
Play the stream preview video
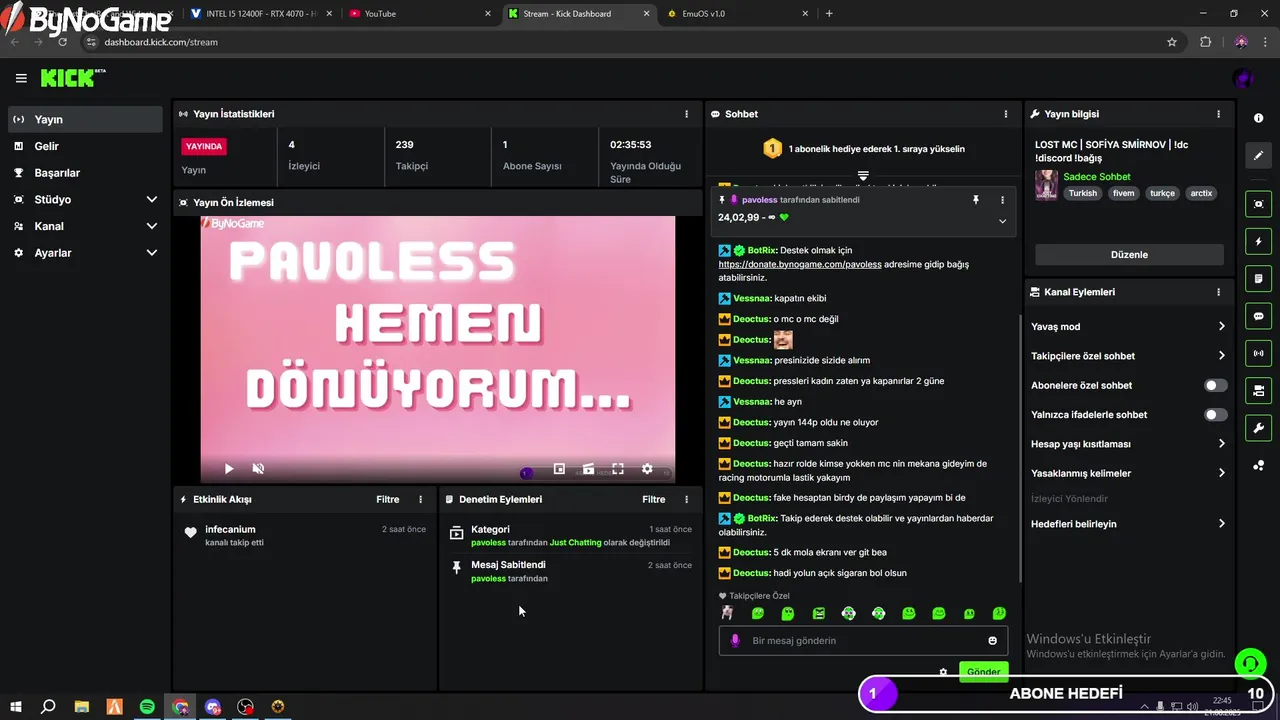229,468
